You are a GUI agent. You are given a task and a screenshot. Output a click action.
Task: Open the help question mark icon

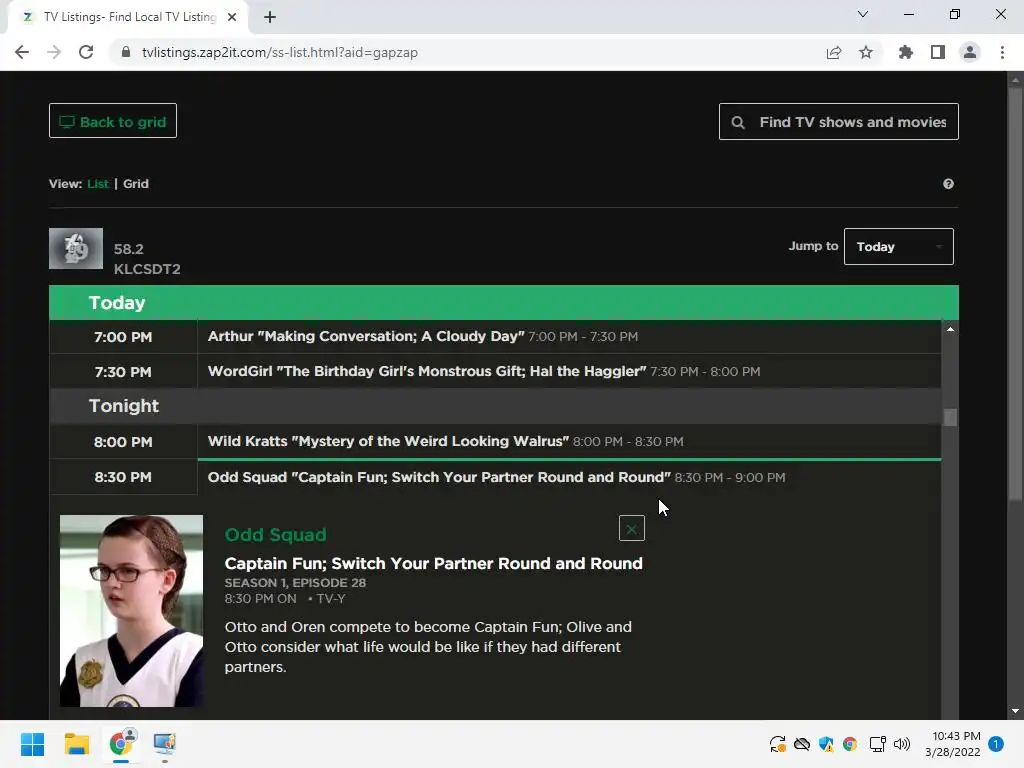pos(948,184)
